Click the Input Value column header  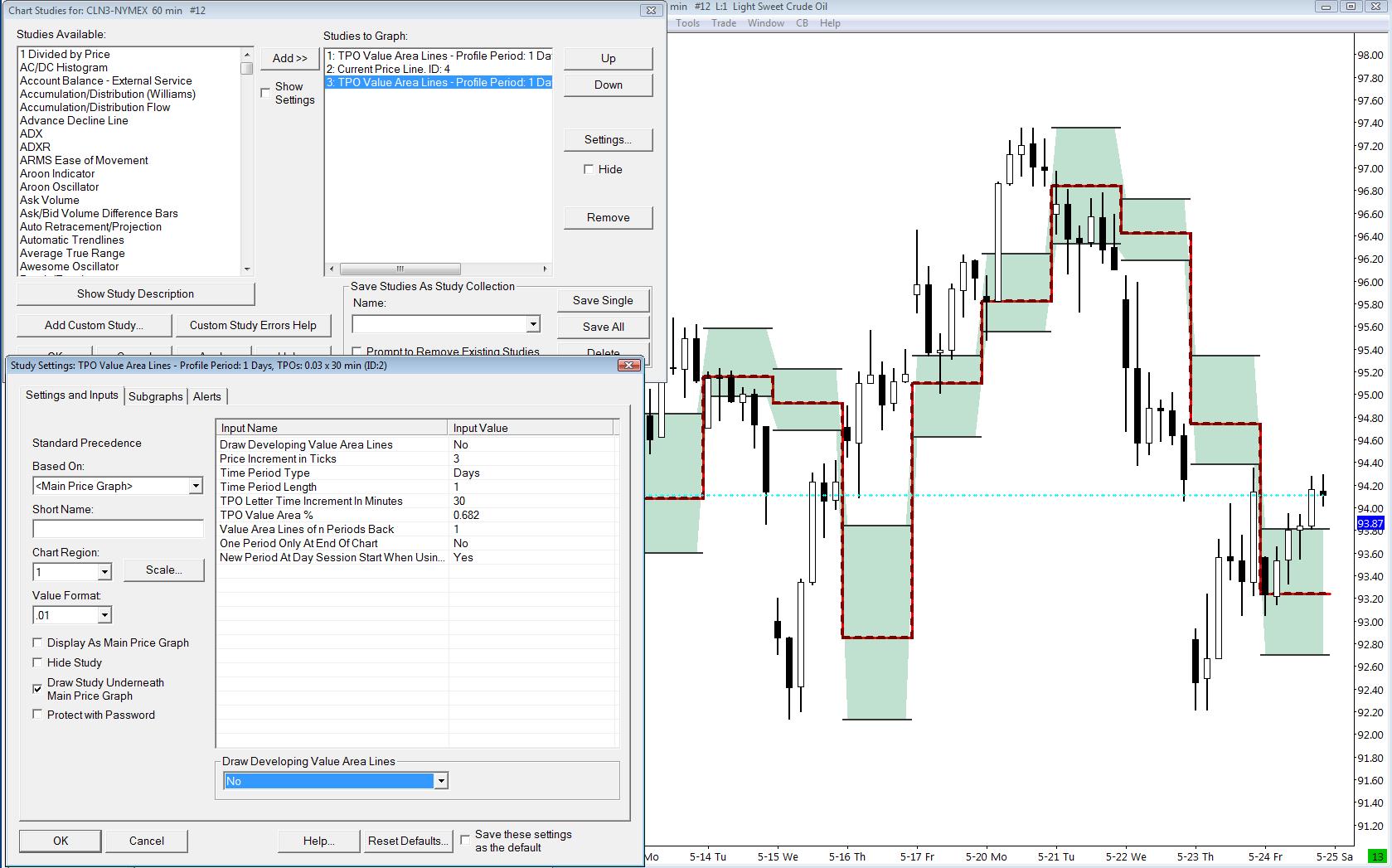[x=530, y=428]
